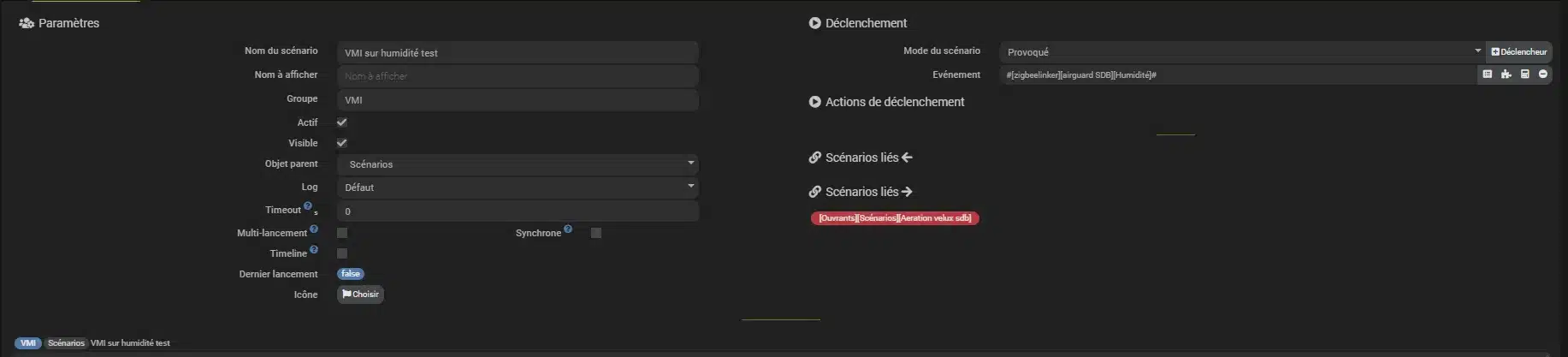Remove the trigger using the minus icon
Viewport: 1568px width, 357px height.
point(1543,74)
